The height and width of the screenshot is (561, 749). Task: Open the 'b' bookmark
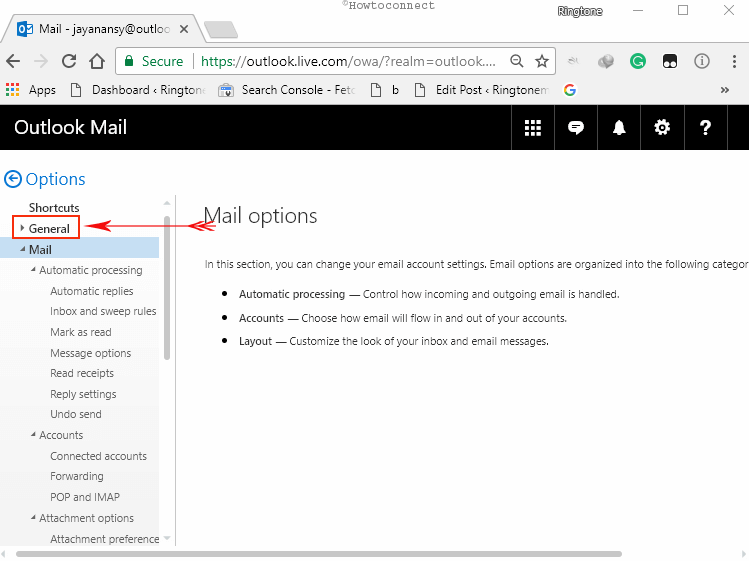coord(385,90)
